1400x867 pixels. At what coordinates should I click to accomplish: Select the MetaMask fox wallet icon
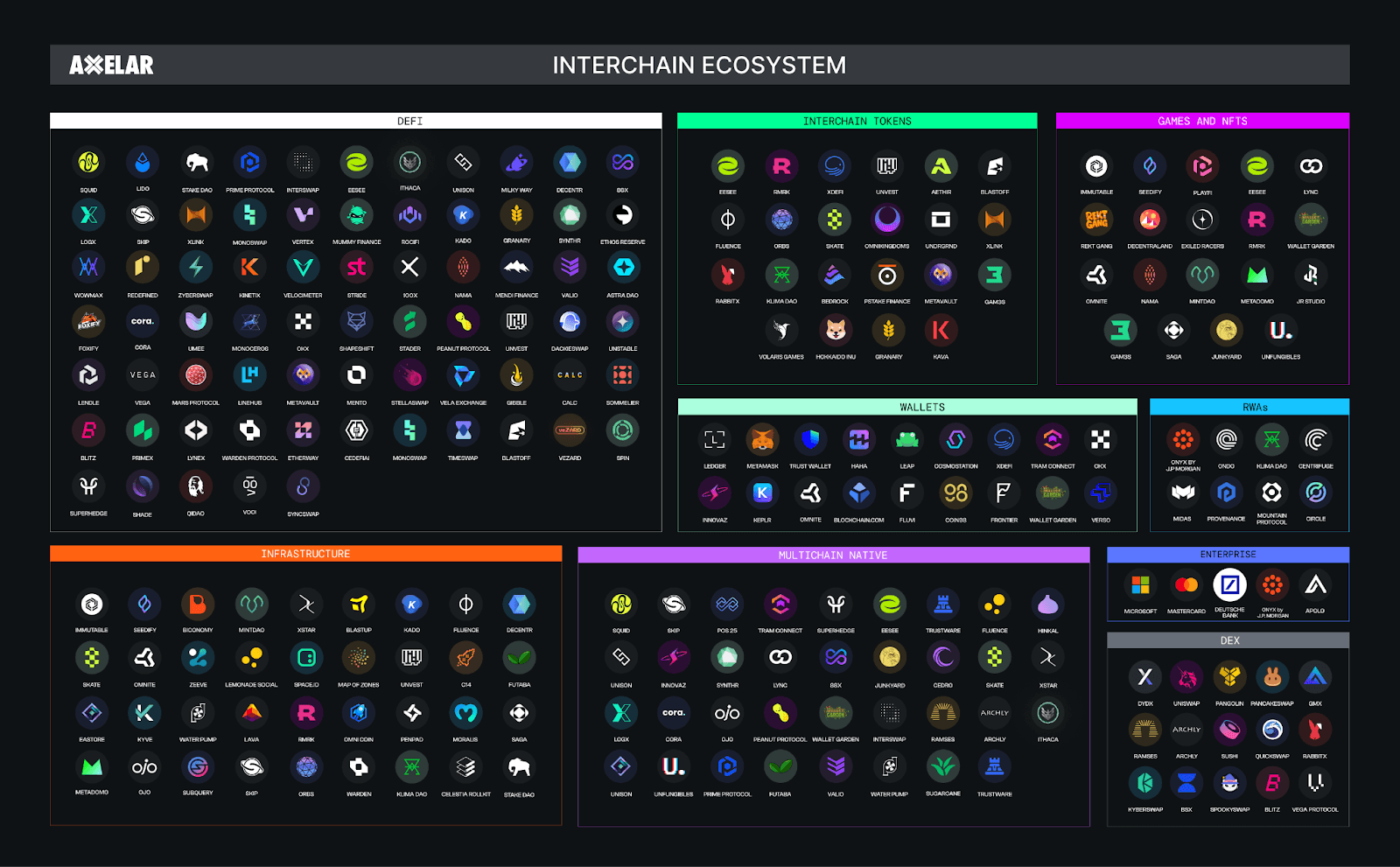click(762, 440)
